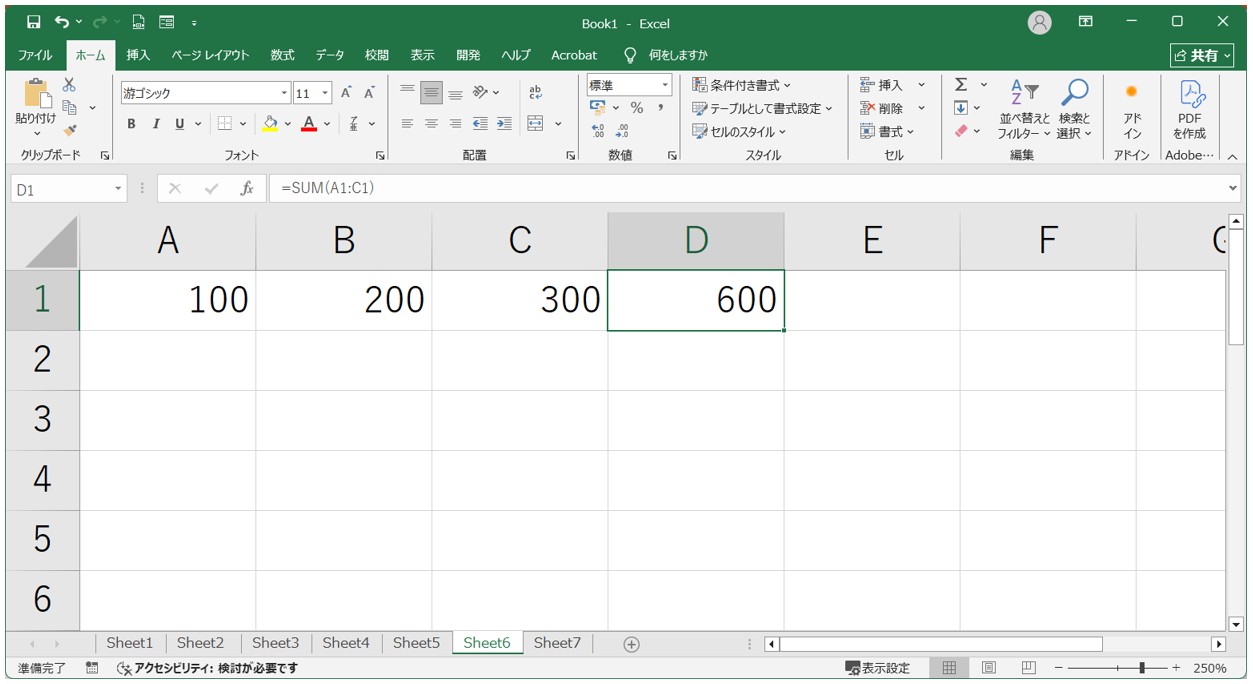The image size is (1253, 684).
Task: Click the Decrease Decimal icon
Action: coord(622,131)
